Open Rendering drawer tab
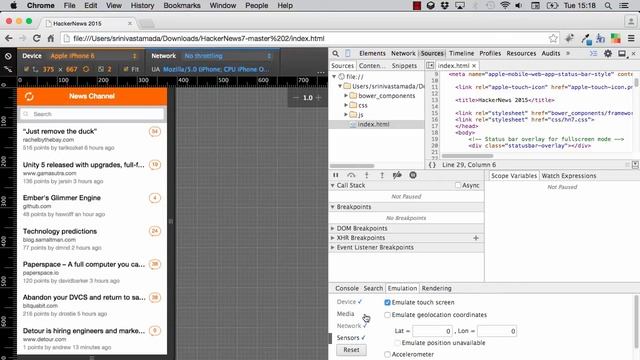The width and height of the screenshot is (640, 360). tap(436, 288)
